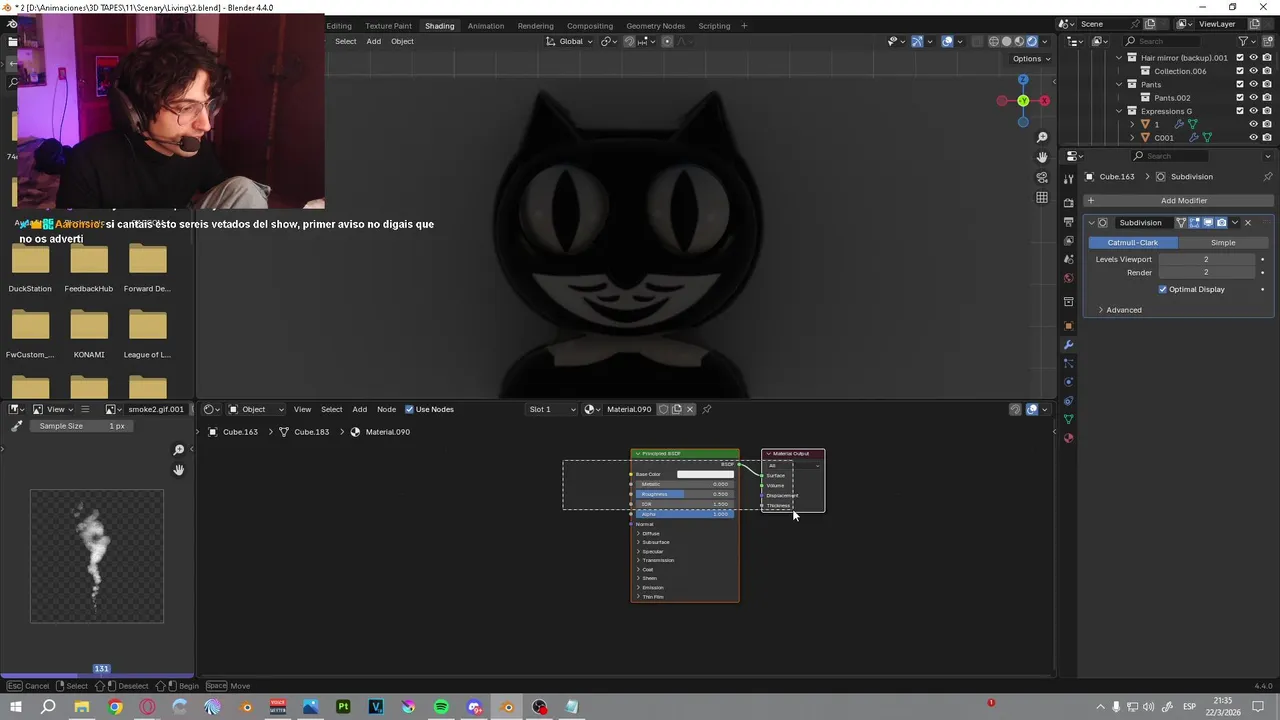Select the Simple subdivision type
The image size is (1280, 720).
(1223, 243)
